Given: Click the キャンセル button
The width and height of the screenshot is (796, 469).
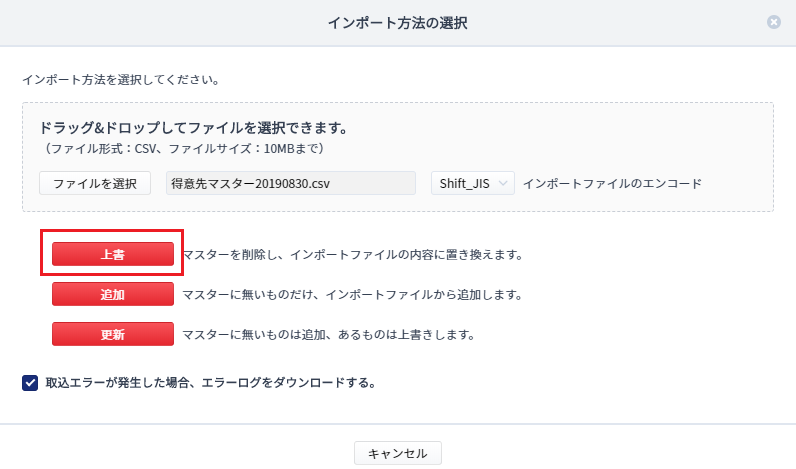Looking at the screenshot, I should (397, 453).
